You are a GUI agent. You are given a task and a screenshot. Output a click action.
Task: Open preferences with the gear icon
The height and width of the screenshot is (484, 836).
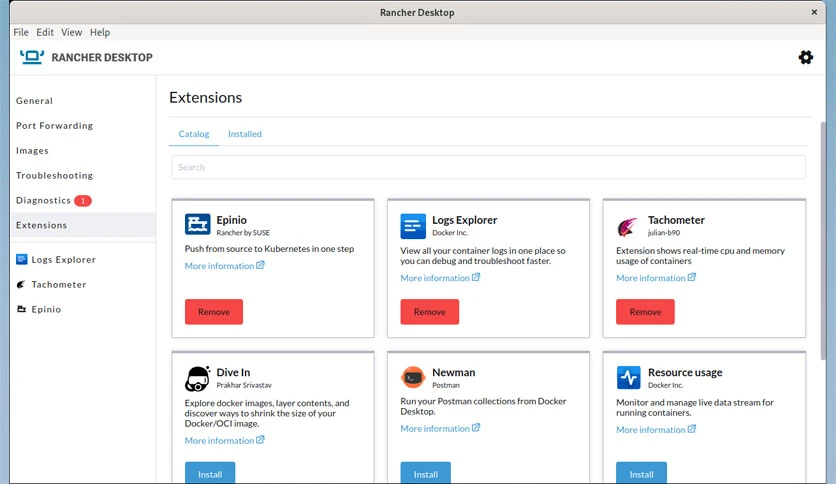(806, 57)
